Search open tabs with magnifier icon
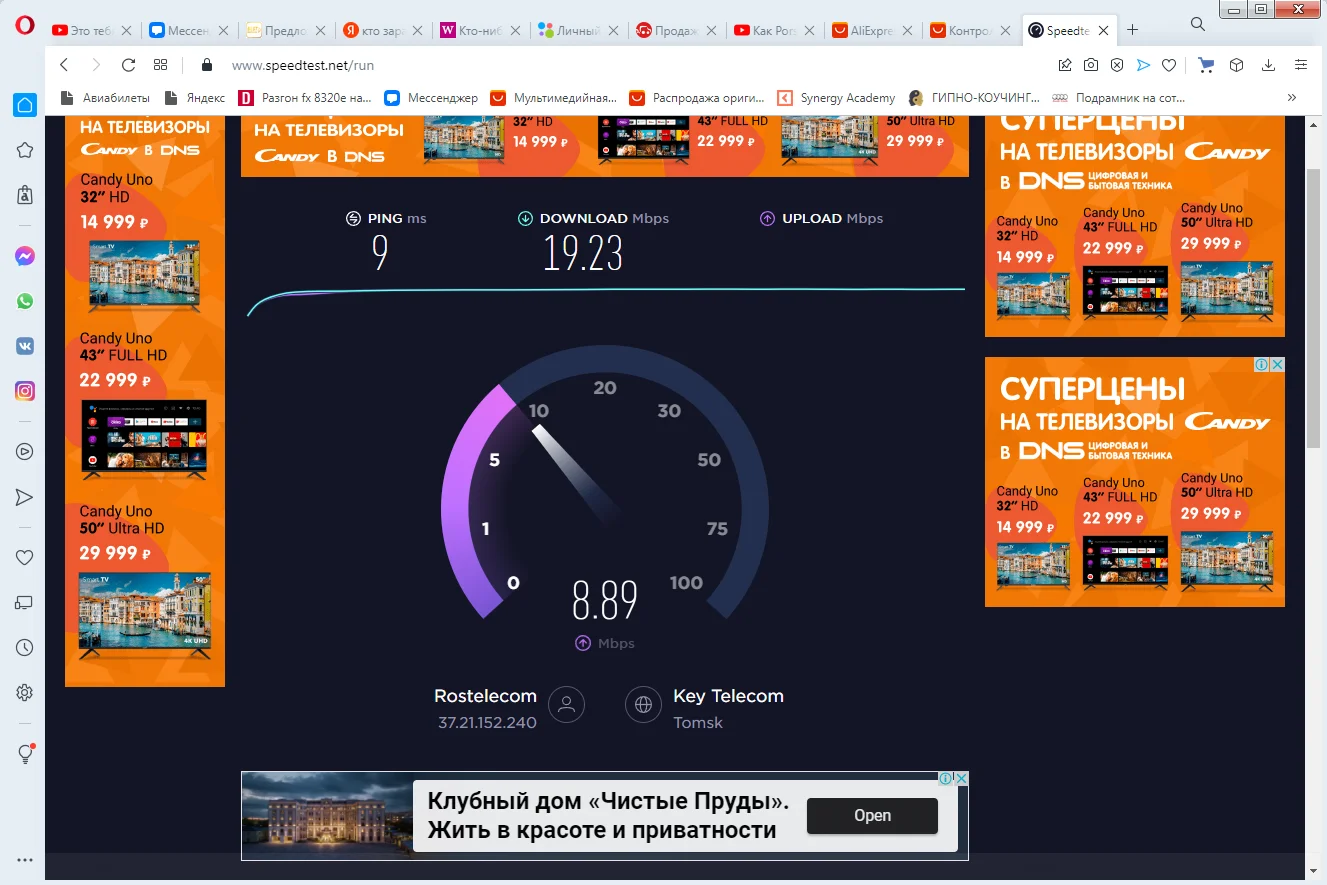Screen dimensions: 1327x885 point(1197,24)
